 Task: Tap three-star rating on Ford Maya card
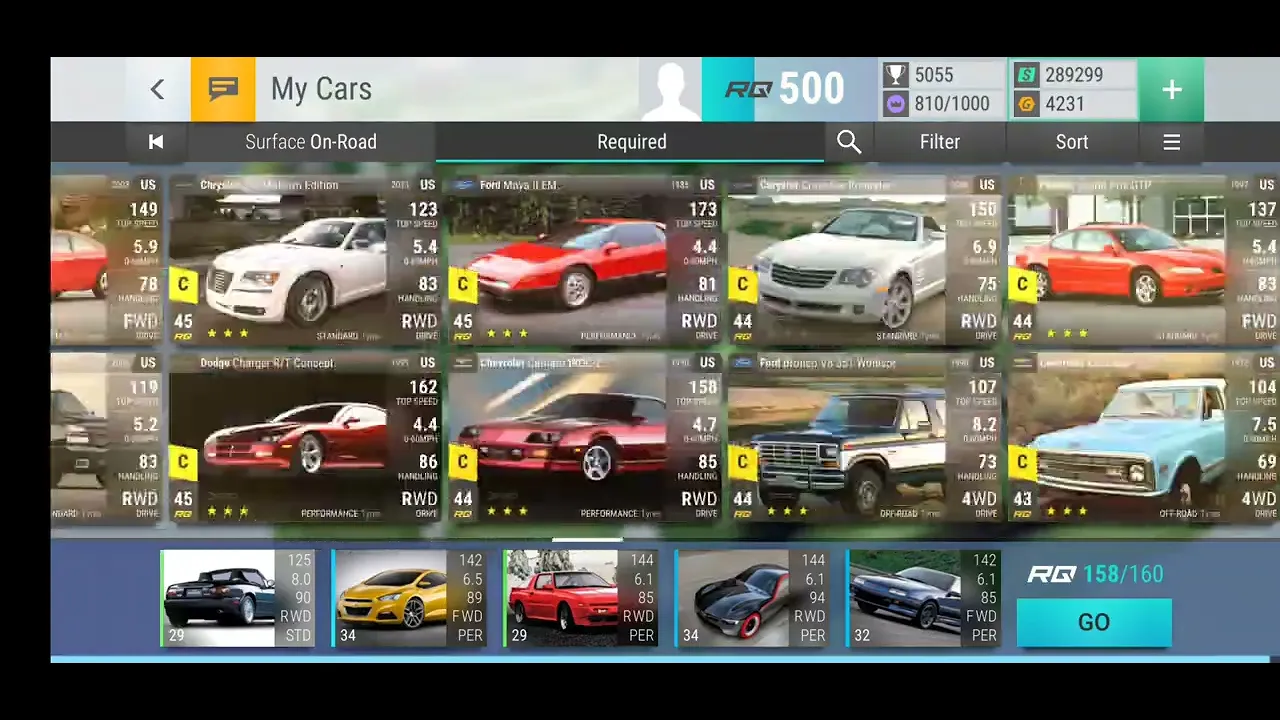pyautogui.click(x=507, y=334)
